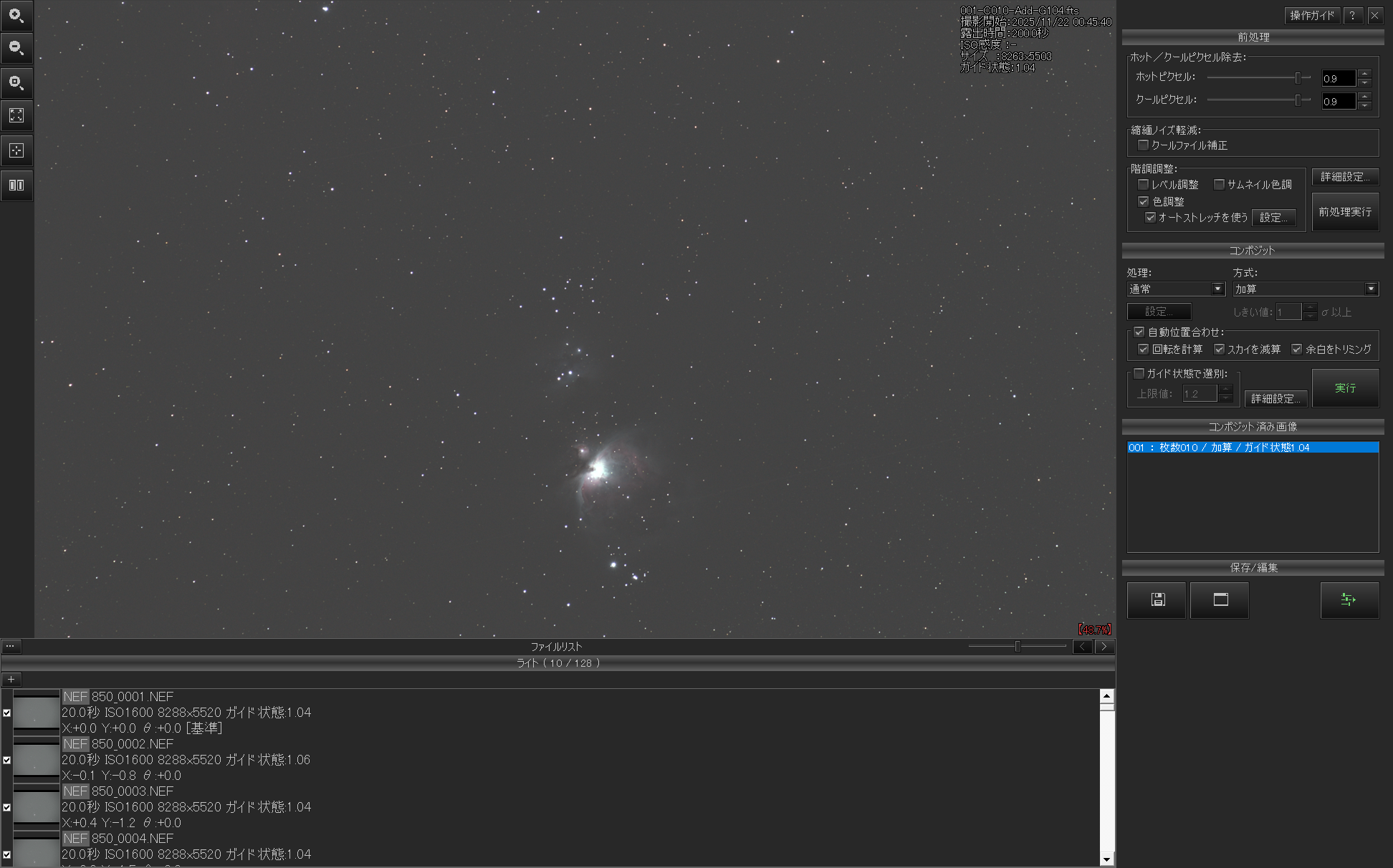Click the クールピクセル slider handle
This screenshot has width=1393, height=868.
click(1298, 100)
